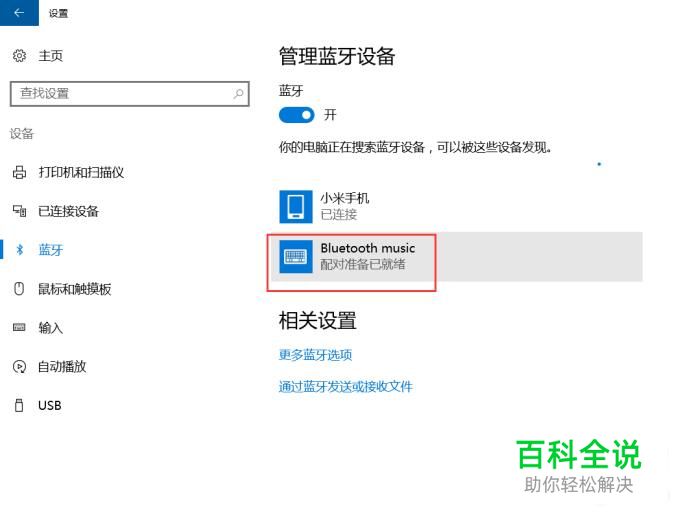Focus the 查找设置 search box
The image size is (692, 529).
coord(130,94)
